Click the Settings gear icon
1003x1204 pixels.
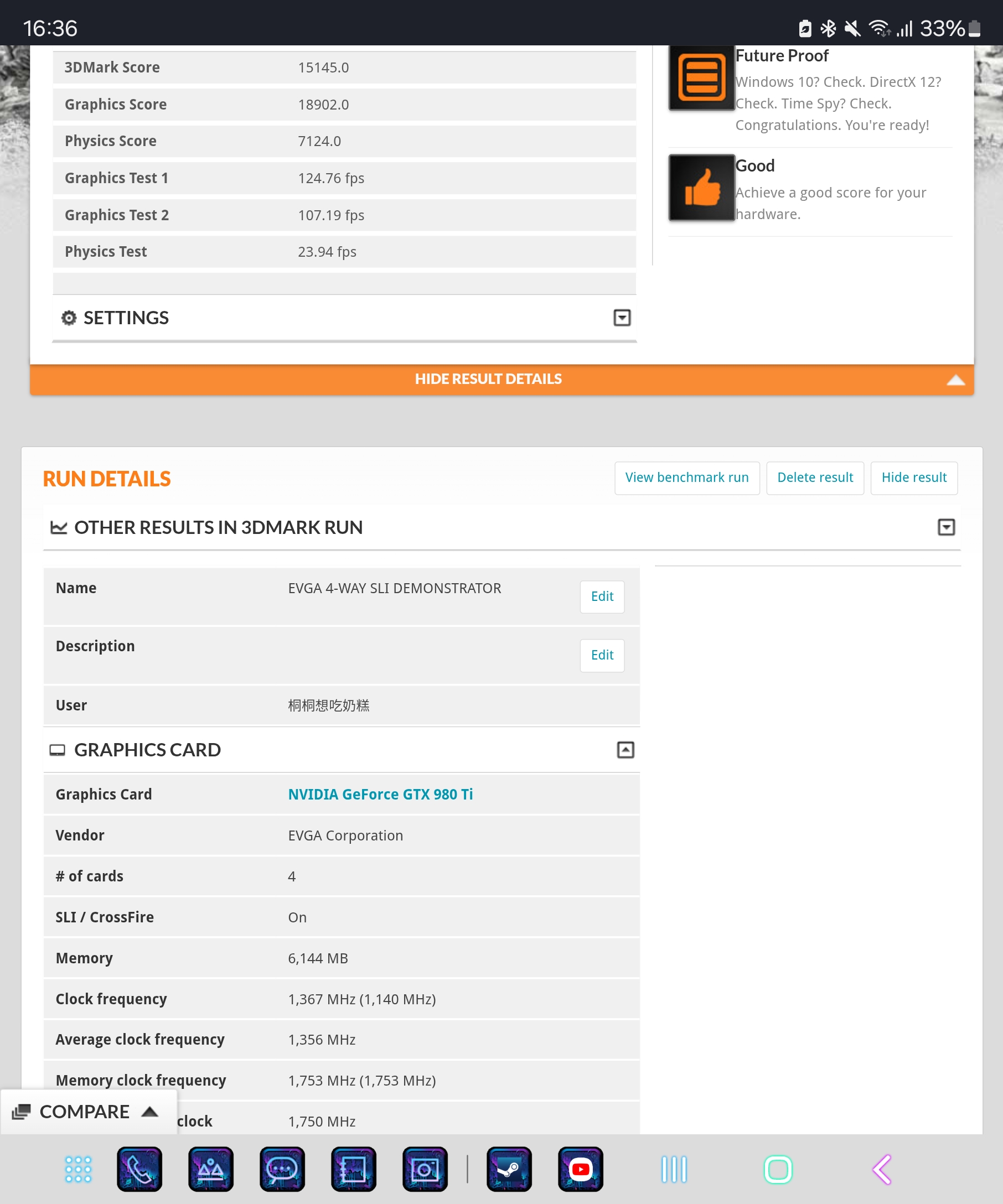coord(69,318)
